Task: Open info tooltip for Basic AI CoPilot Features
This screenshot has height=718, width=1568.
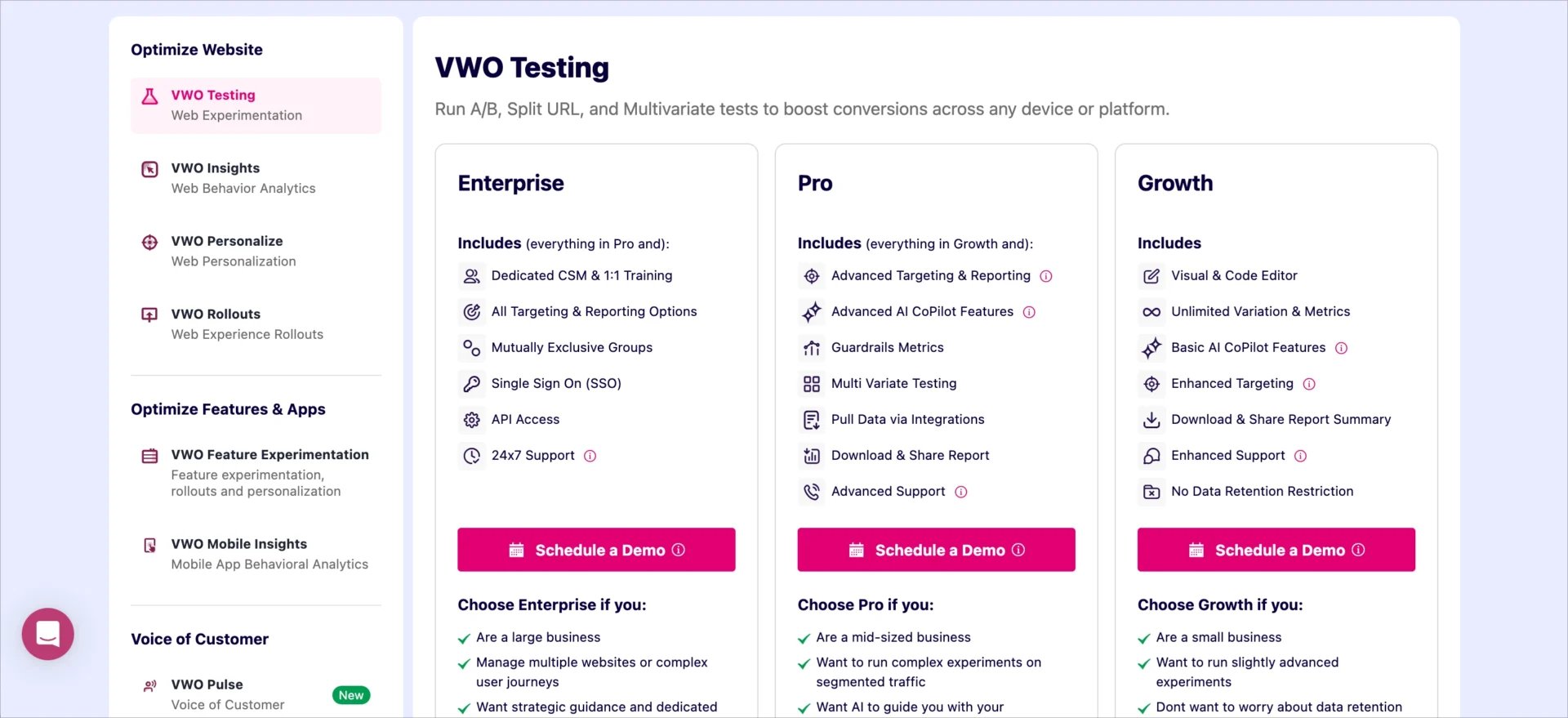Action: (1343, 348)
